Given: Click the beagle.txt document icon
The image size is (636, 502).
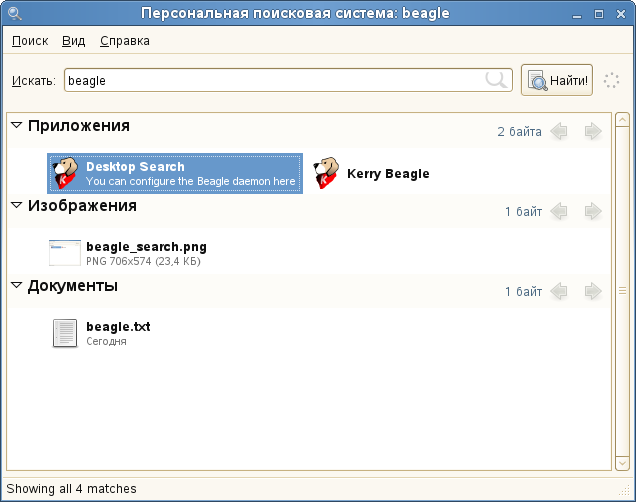Looking at the screenshot, I should pos(65,333).
